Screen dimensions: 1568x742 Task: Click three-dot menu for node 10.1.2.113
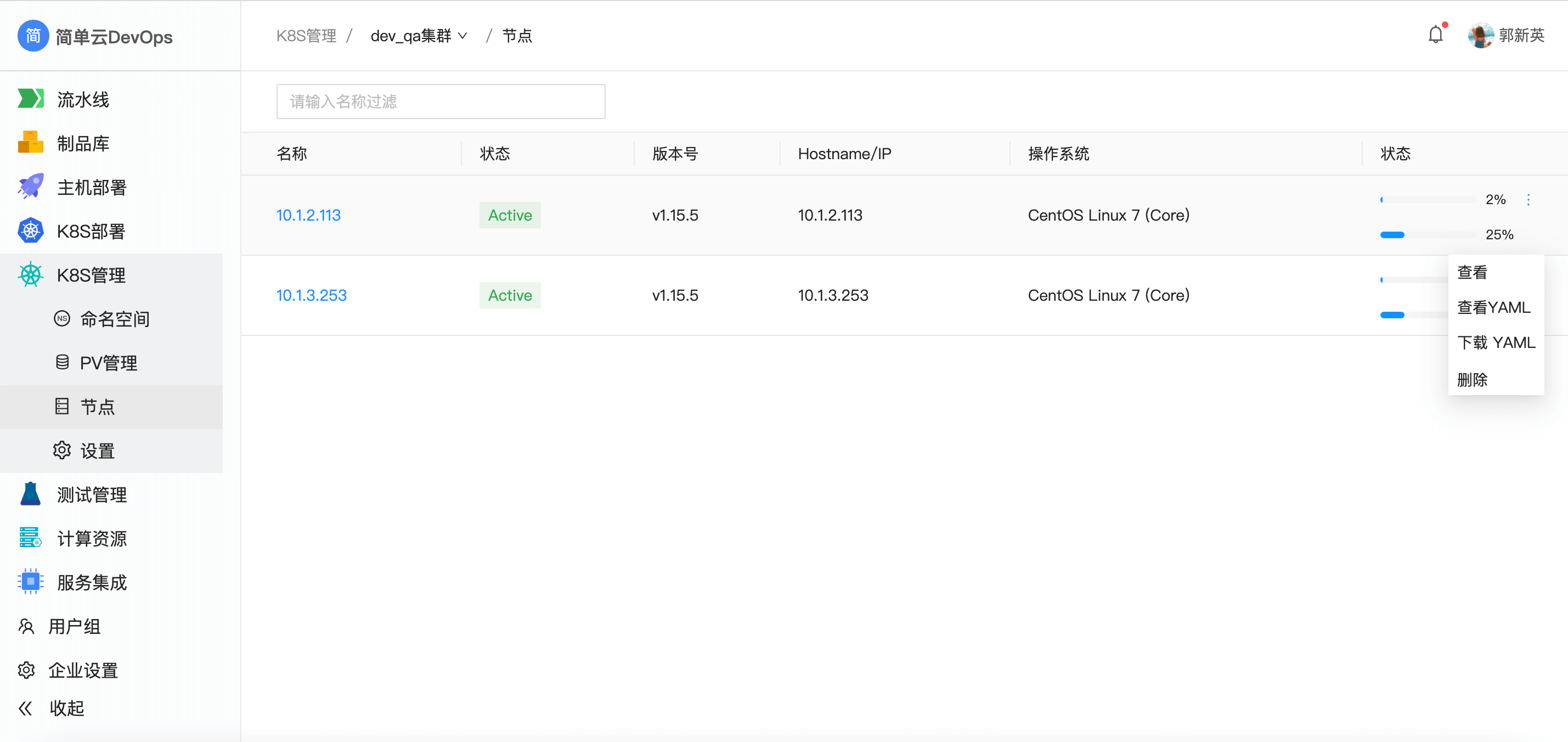pyautogui.click(x=1528, y=200)
